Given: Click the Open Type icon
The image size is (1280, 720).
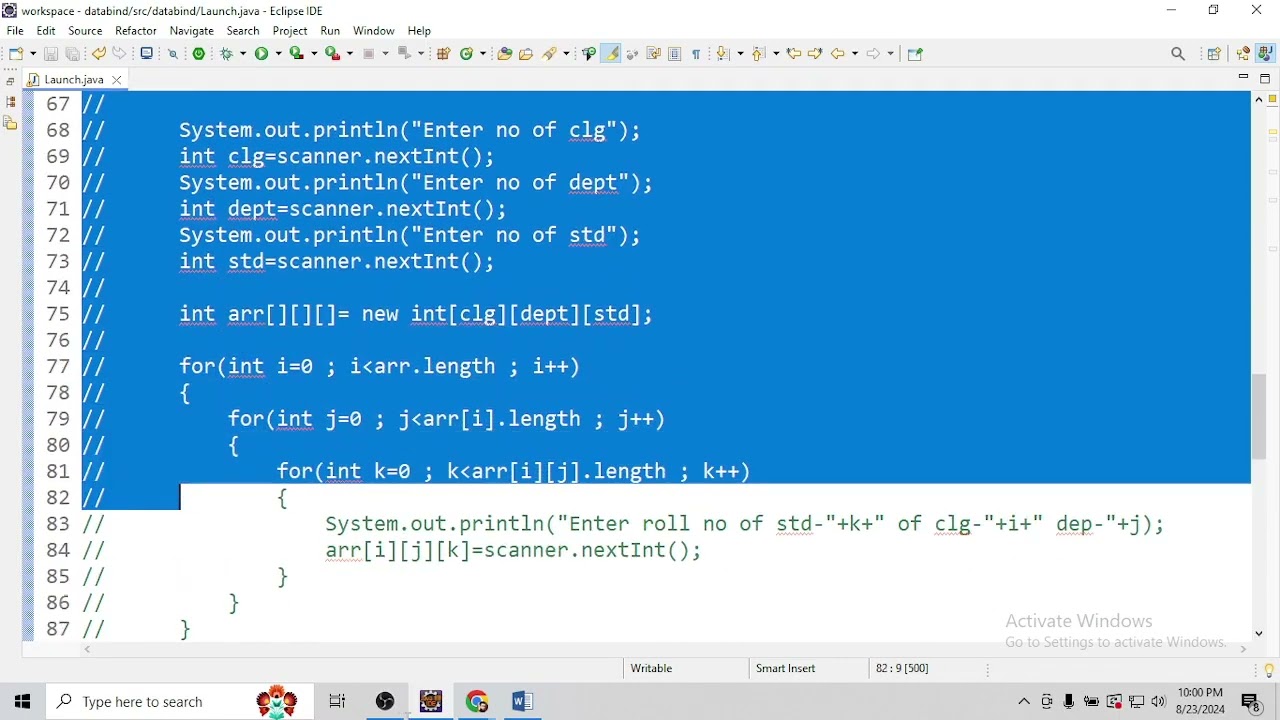Looking at the screenshot, I should [x=505, y=54].
